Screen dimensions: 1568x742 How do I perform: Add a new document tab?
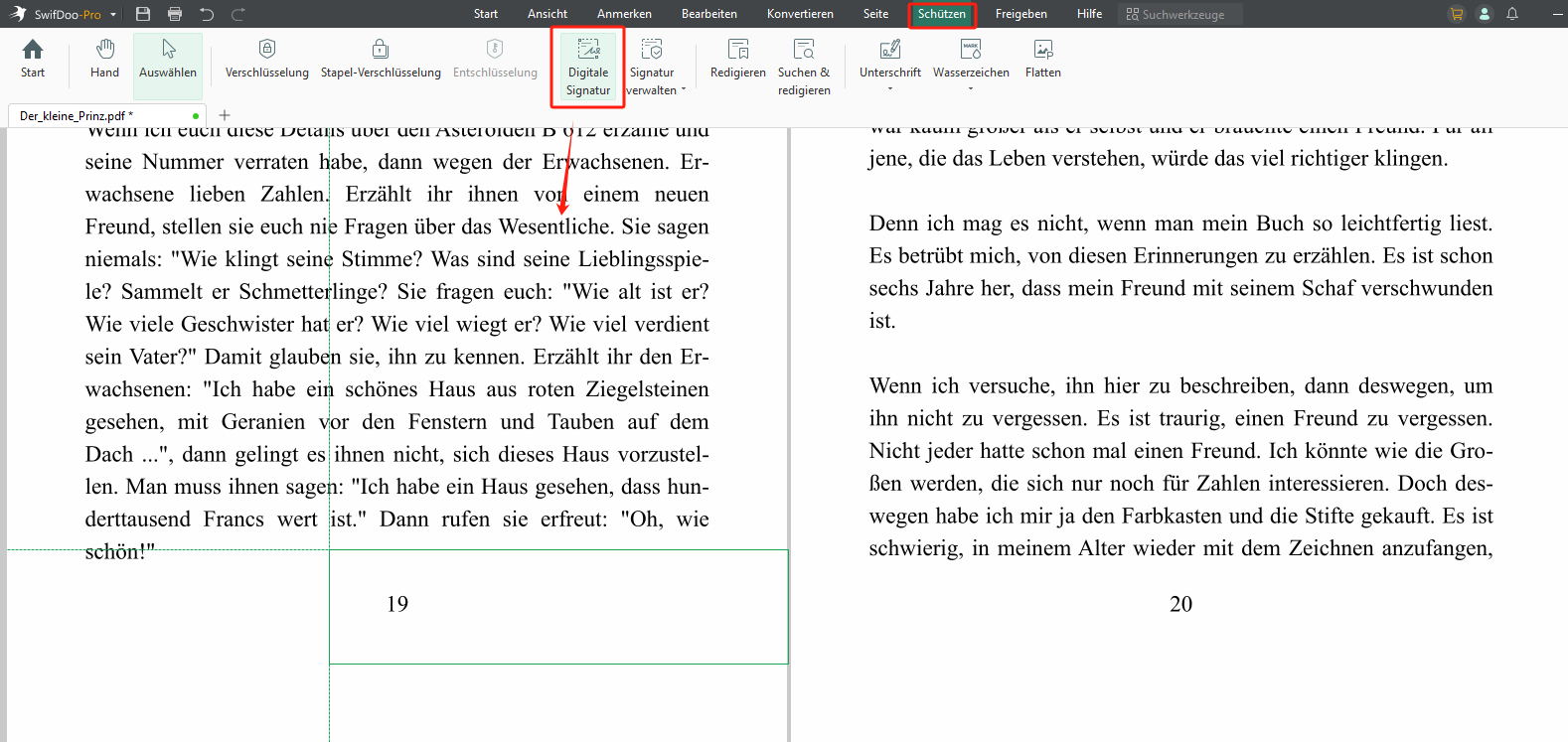225,115
